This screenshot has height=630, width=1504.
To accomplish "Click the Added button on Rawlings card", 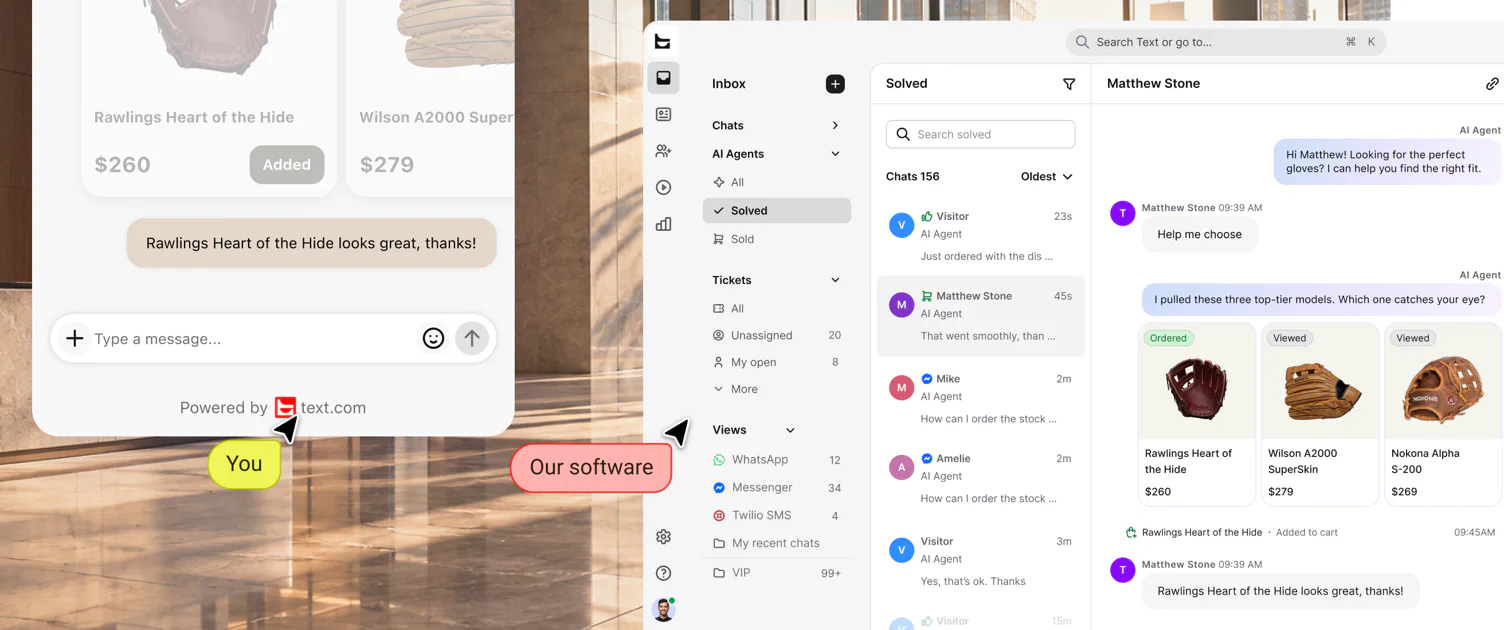I will pos(287,165).
